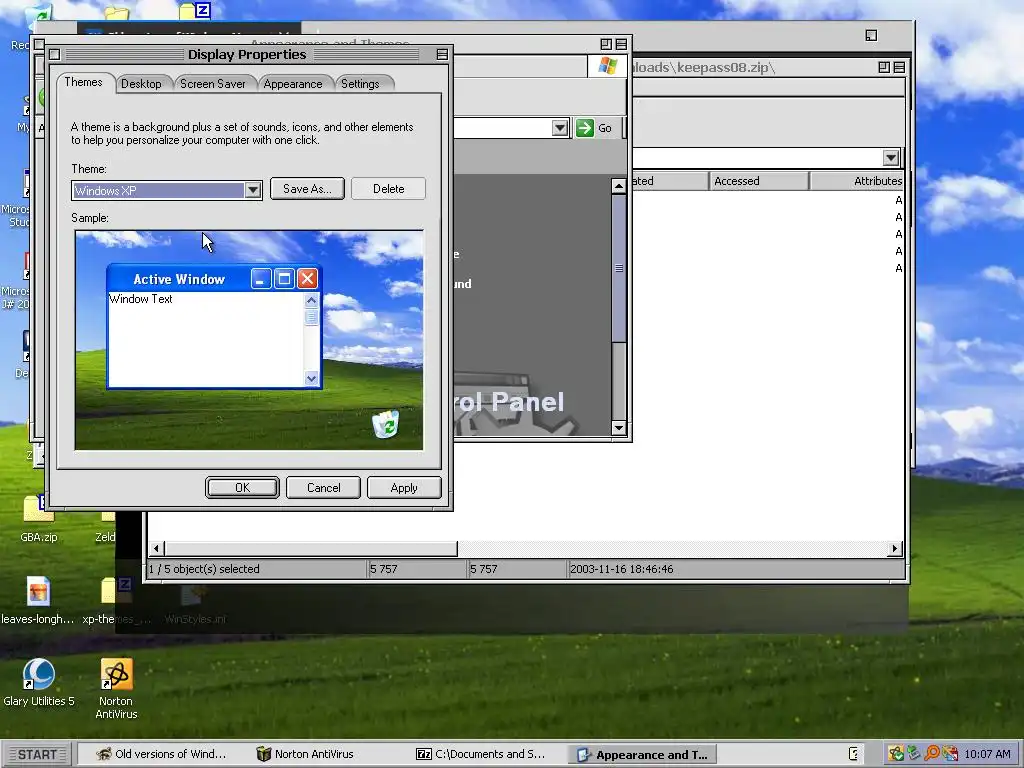The image size is (1024, 768).
Task: Click the zoom box of the Control Panel window
Action: tap(606, 44)
